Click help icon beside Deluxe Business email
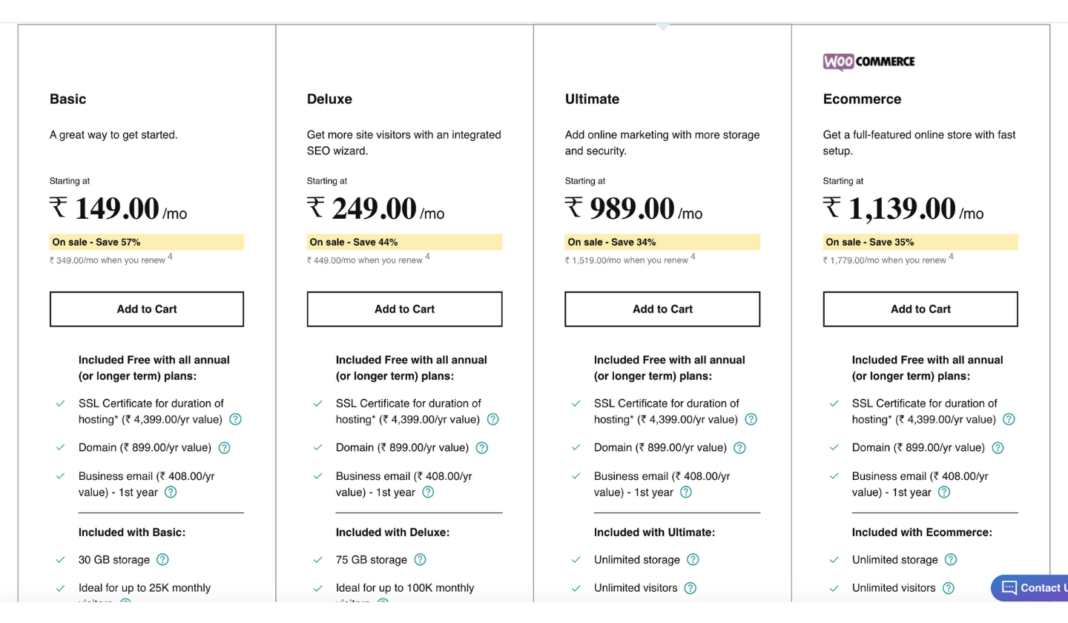The height and width of the screenshot is (623, 1068). click(x=429, y=492)
